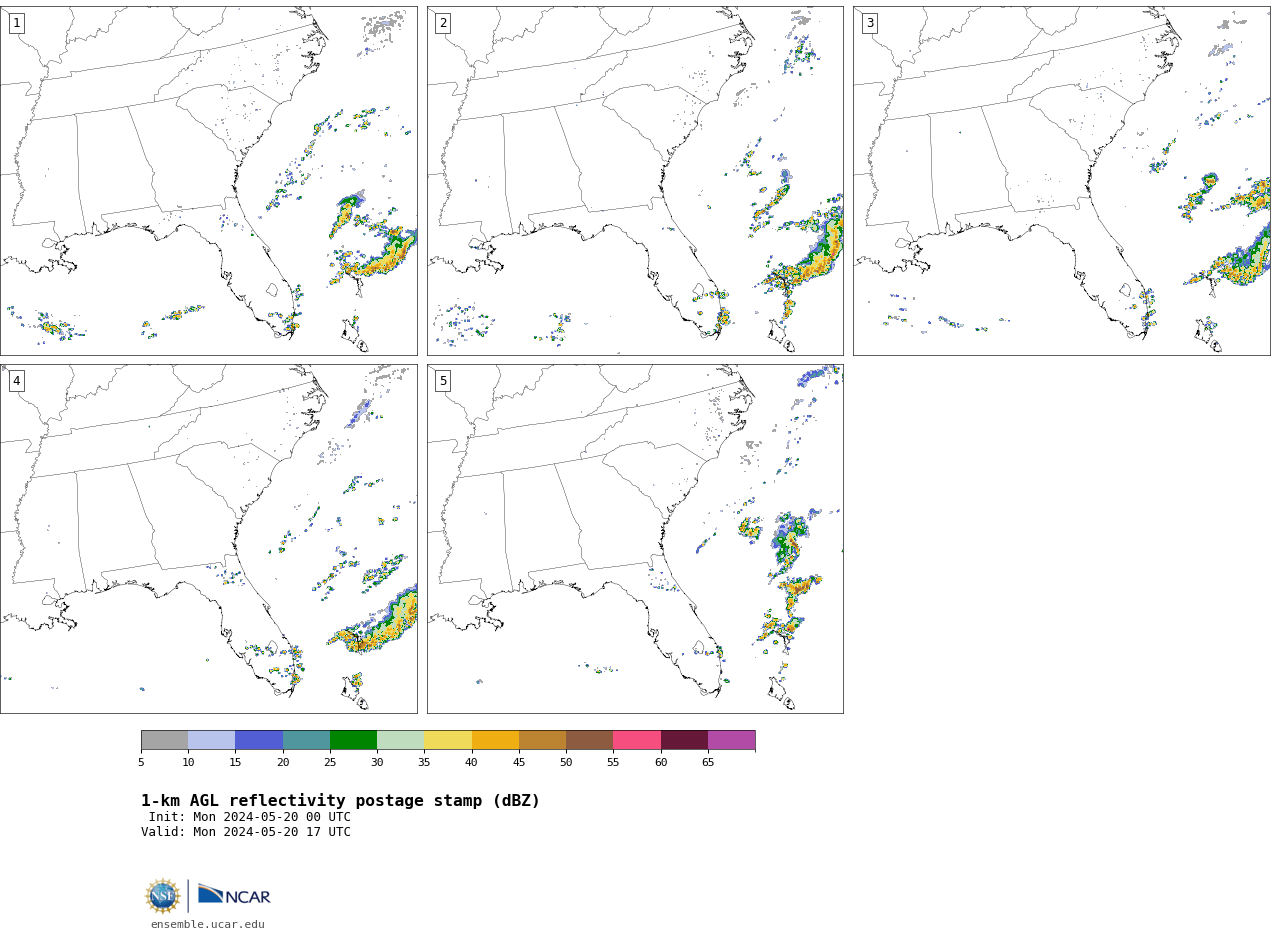The height and width of the screenshot is (936, 1280).
Task: Click the 1-km AGL reflectivity title
Action: (x=340, y=801)
